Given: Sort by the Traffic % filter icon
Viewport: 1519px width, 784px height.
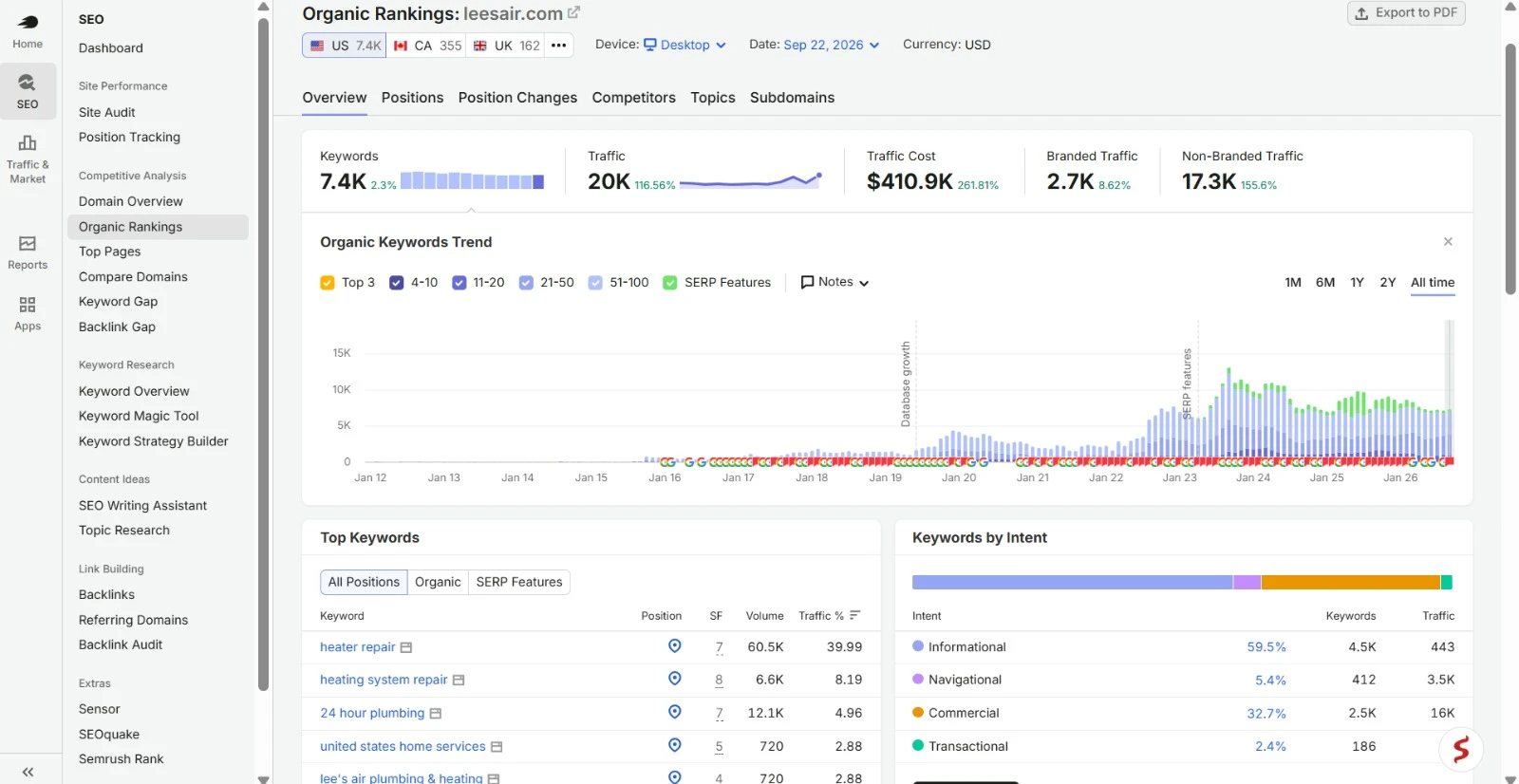Looking at the screenshot, I should click(x=854, y=615).
